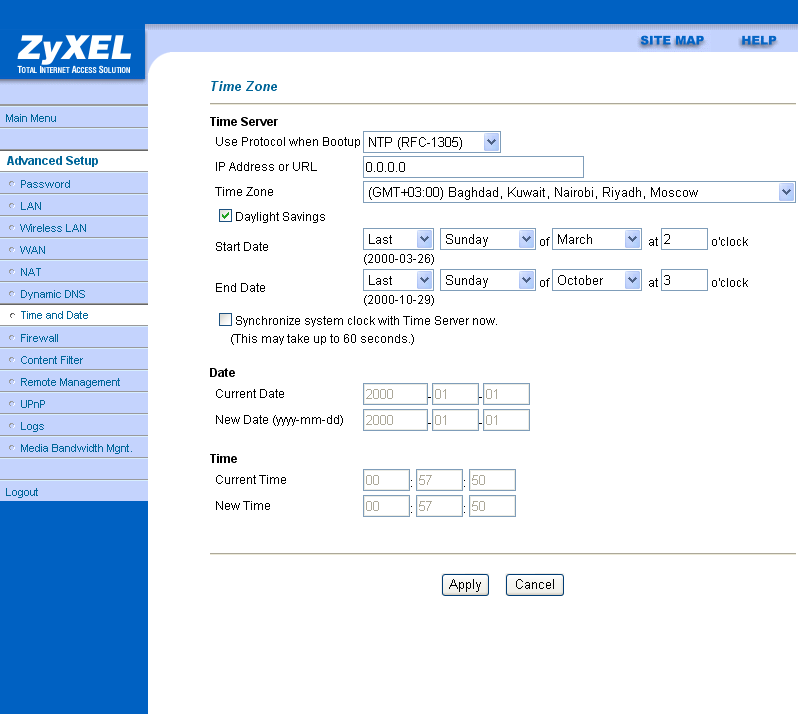The image size is (806, 714).
Task: Open the Firewall settings page
Action: tap(39, 338)
